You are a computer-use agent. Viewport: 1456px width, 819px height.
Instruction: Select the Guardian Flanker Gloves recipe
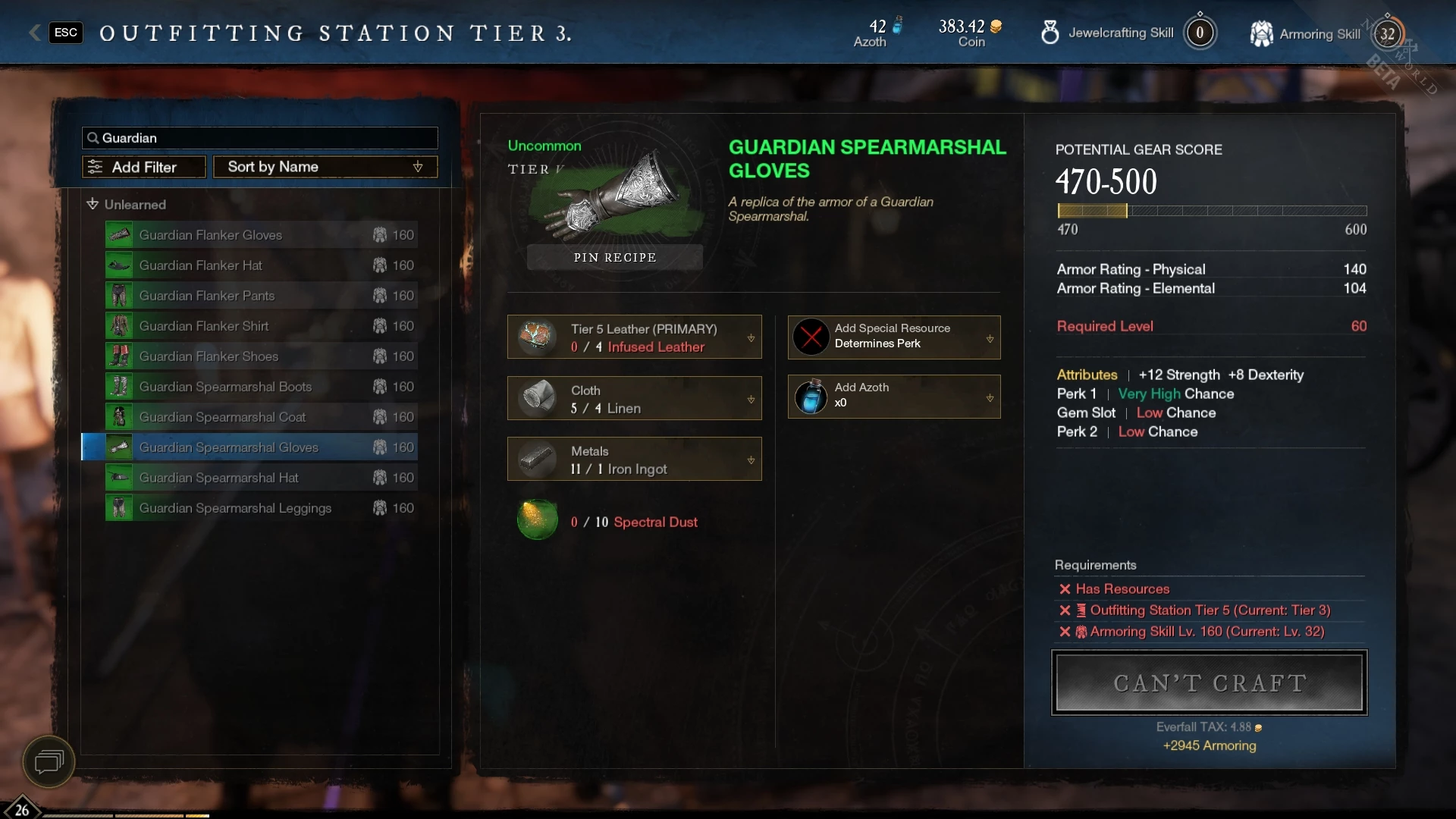[x=261, y=235]
